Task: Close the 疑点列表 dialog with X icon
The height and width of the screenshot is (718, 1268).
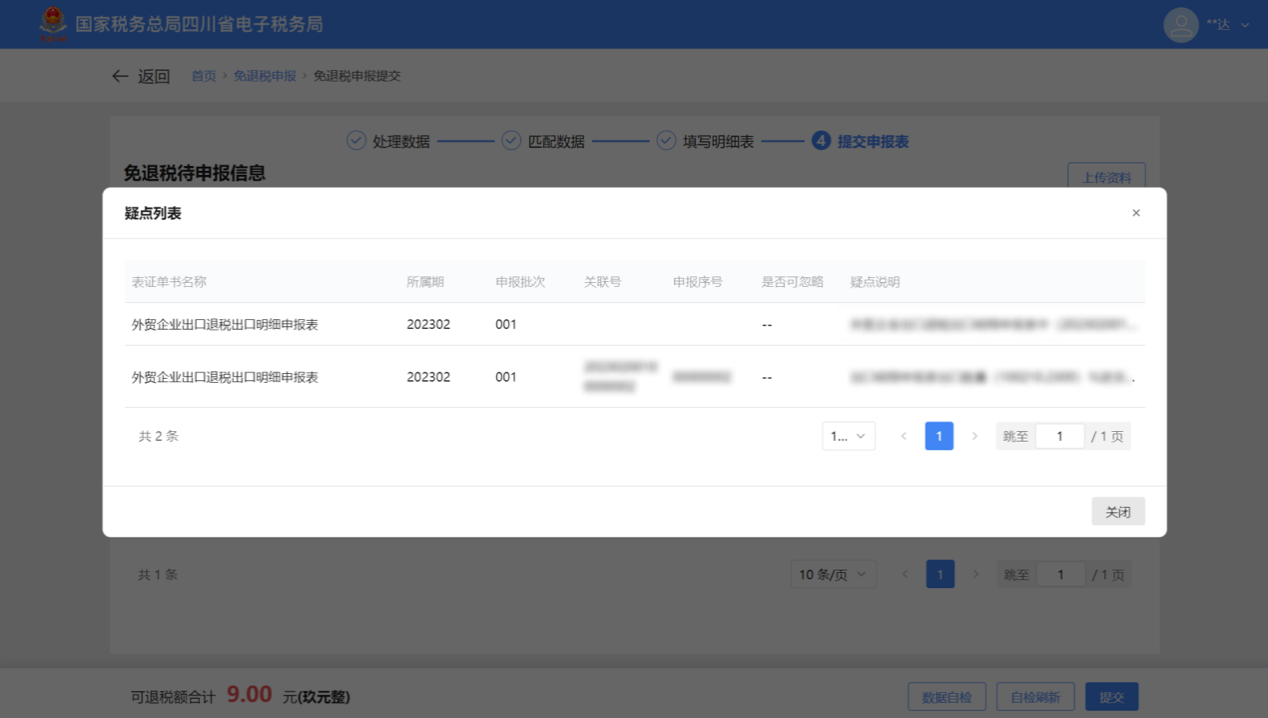Action: click(x=1136, y=213)
